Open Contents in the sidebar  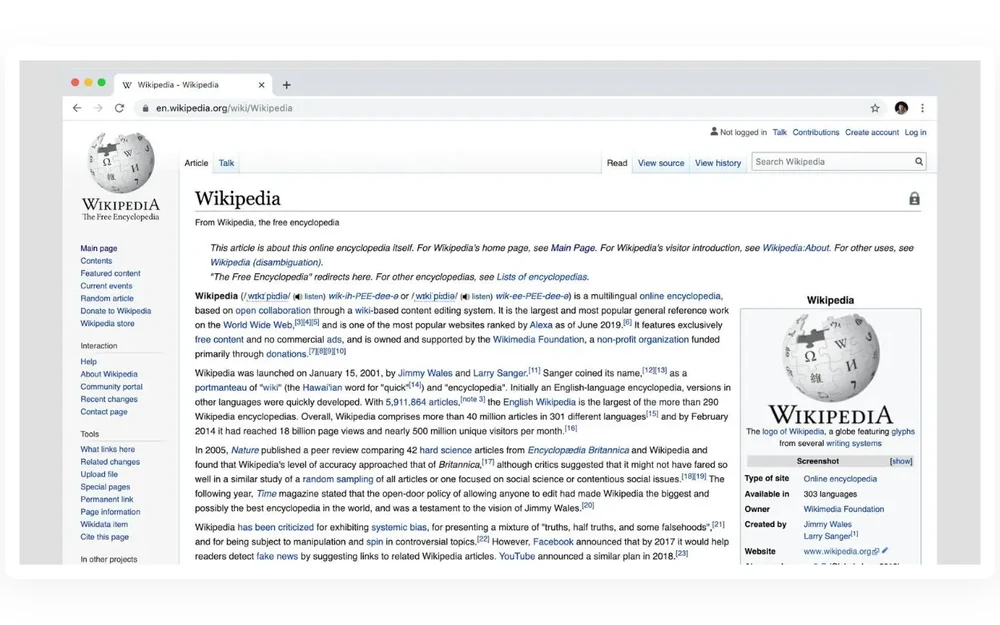tap(96, 261)
